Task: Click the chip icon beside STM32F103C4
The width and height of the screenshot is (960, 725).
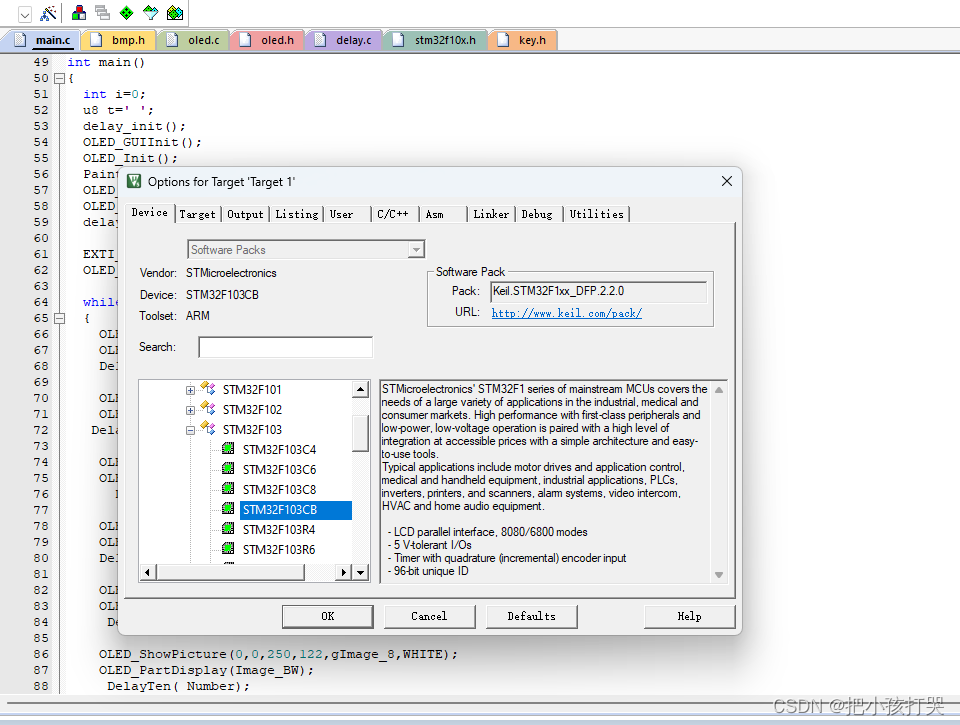Action: 228,448
